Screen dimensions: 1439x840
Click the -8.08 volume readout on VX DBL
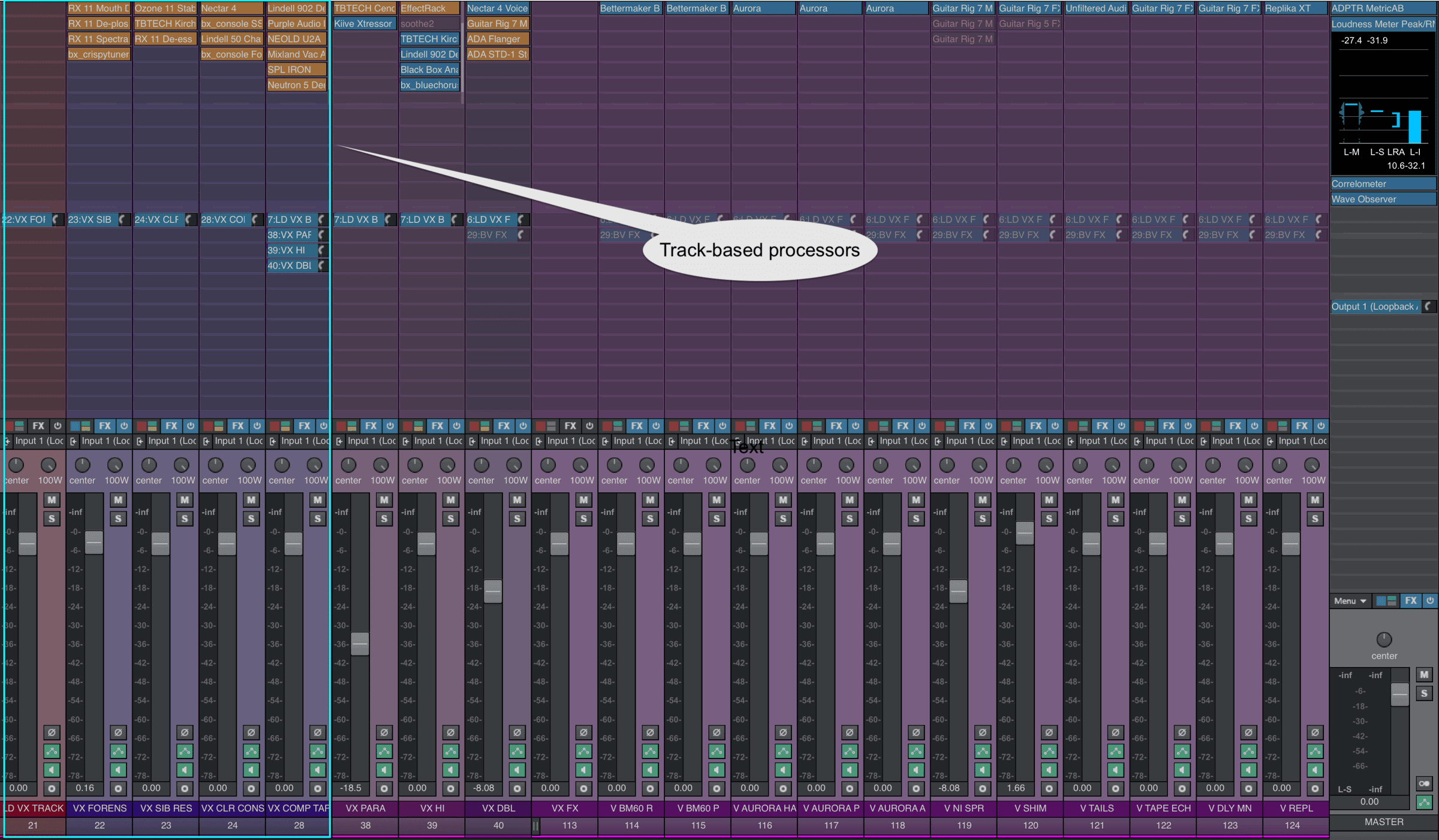pyautogui.click(x=484, y=788)
